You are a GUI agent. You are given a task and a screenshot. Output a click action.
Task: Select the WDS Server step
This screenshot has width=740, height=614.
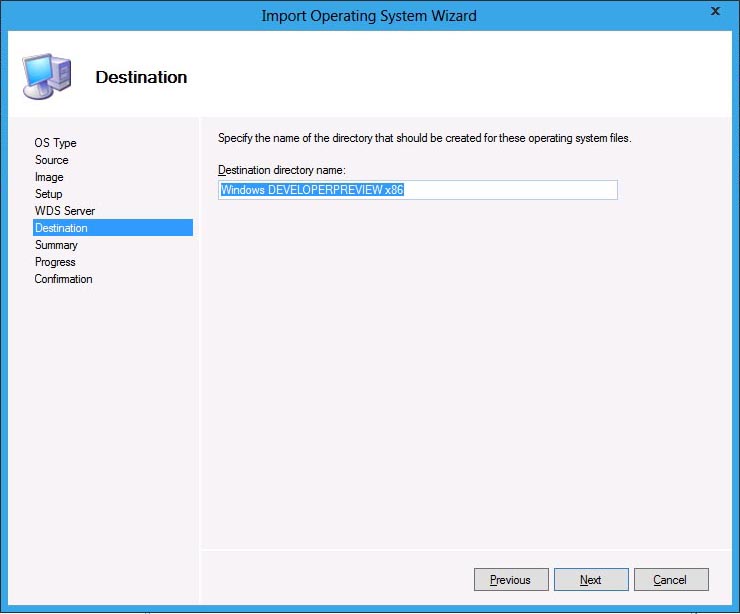[65, 211]
